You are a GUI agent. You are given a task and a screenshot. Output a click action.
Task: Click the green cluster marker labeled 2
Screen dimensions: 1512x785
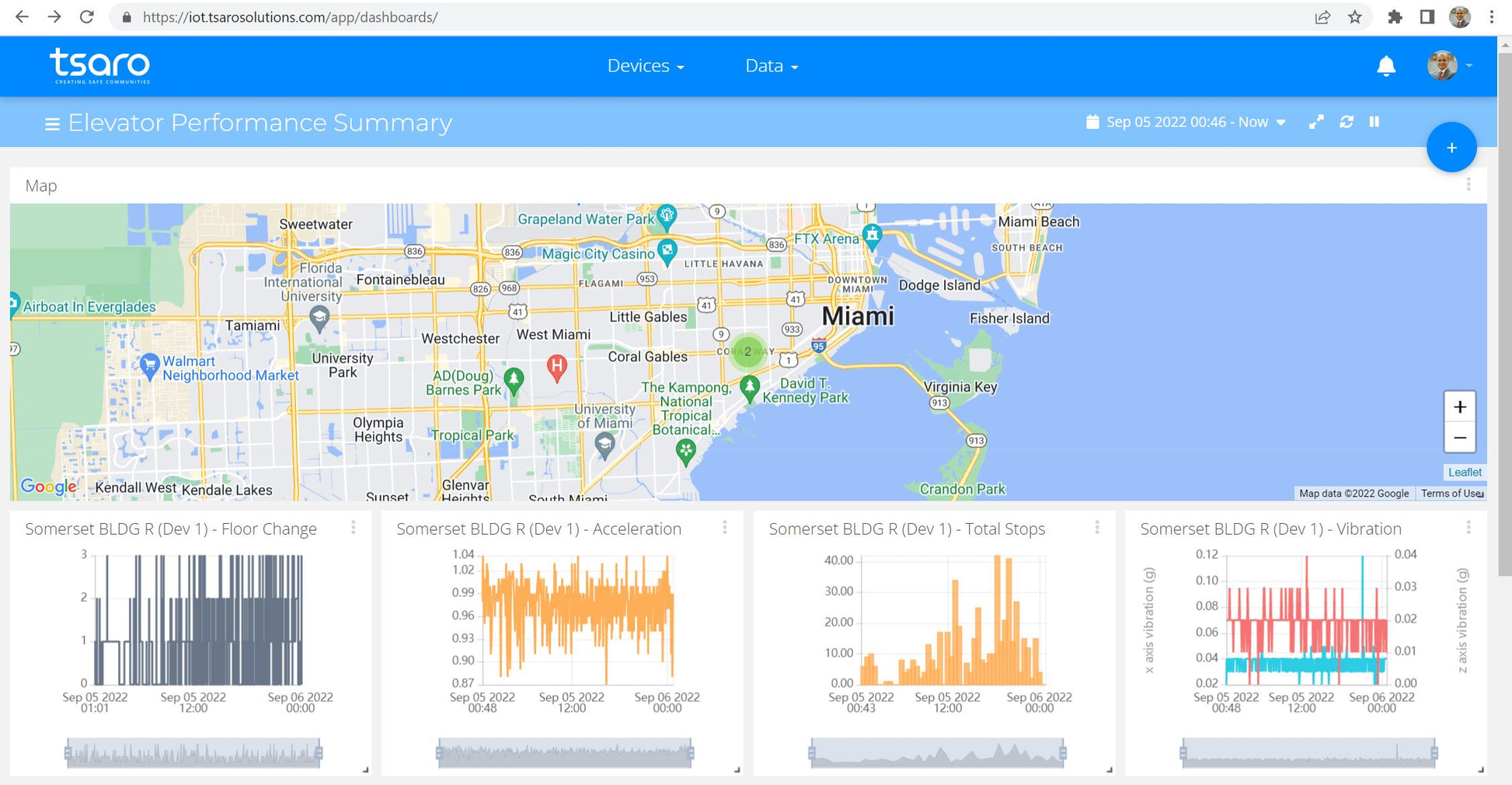pos(747,351)
